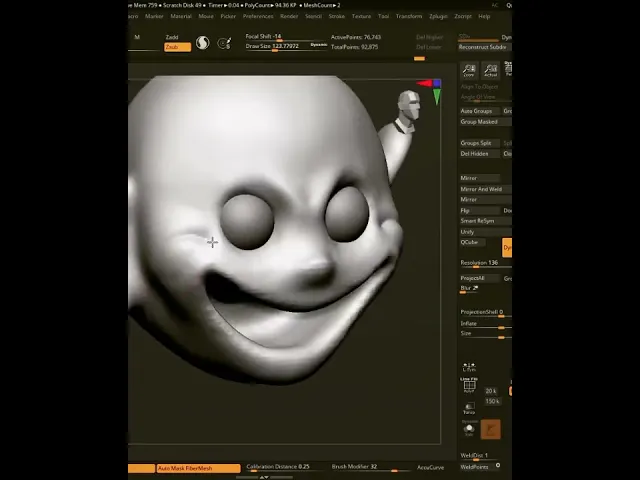Open the Transform menu

tap(409, 16)
